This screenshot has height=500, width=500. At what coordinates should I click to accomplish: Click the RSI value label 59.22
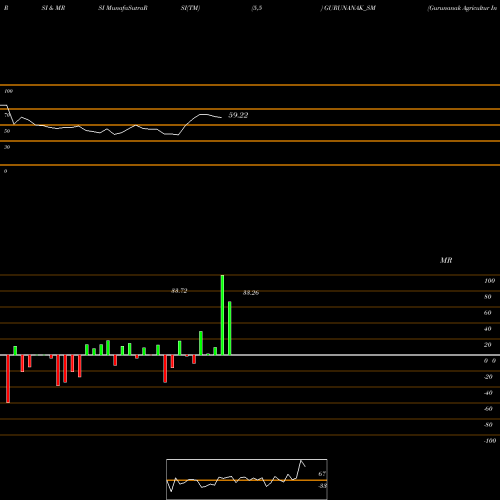(x=238, y=115)
